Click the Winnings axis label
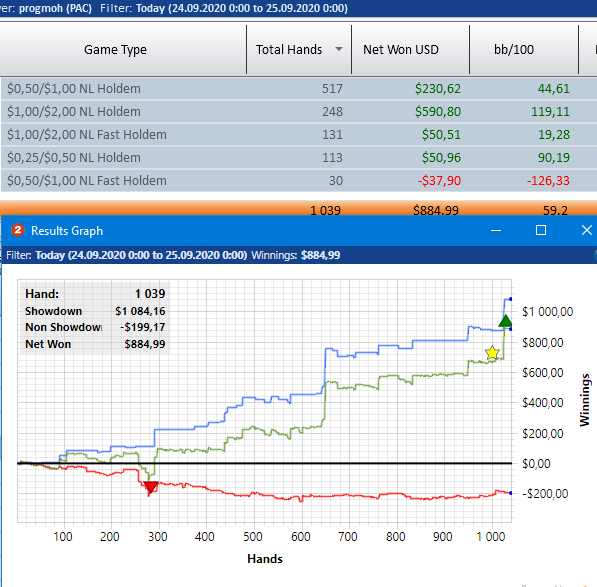The height and width of the screenshot is (587, 597). pos(584,400)
